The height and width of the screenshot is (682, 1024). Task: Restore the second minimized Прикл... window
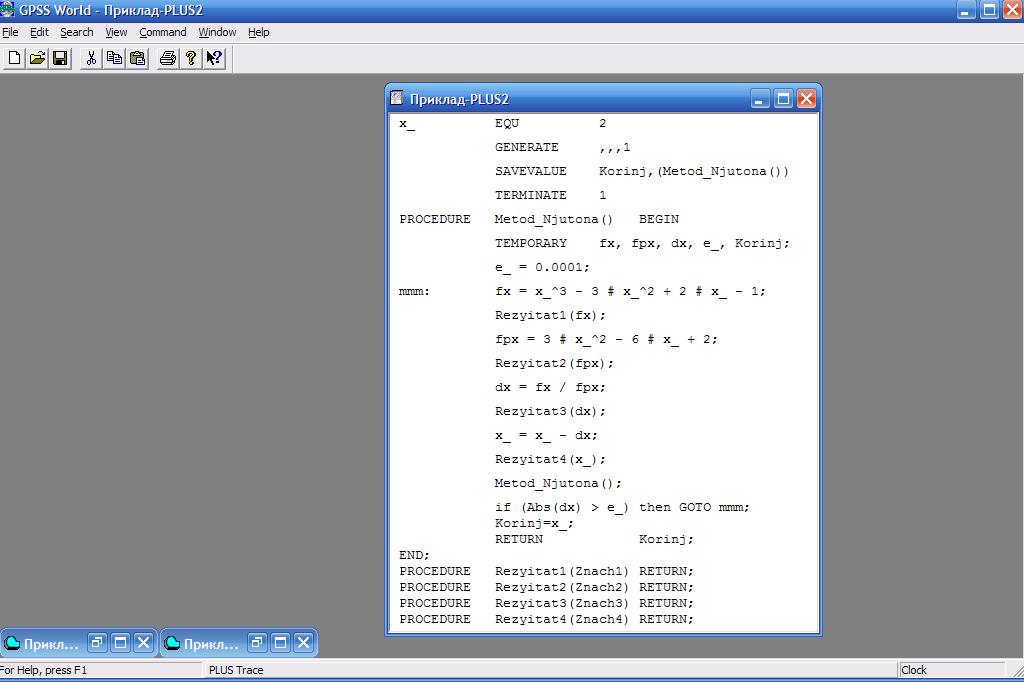pos(257,643)
